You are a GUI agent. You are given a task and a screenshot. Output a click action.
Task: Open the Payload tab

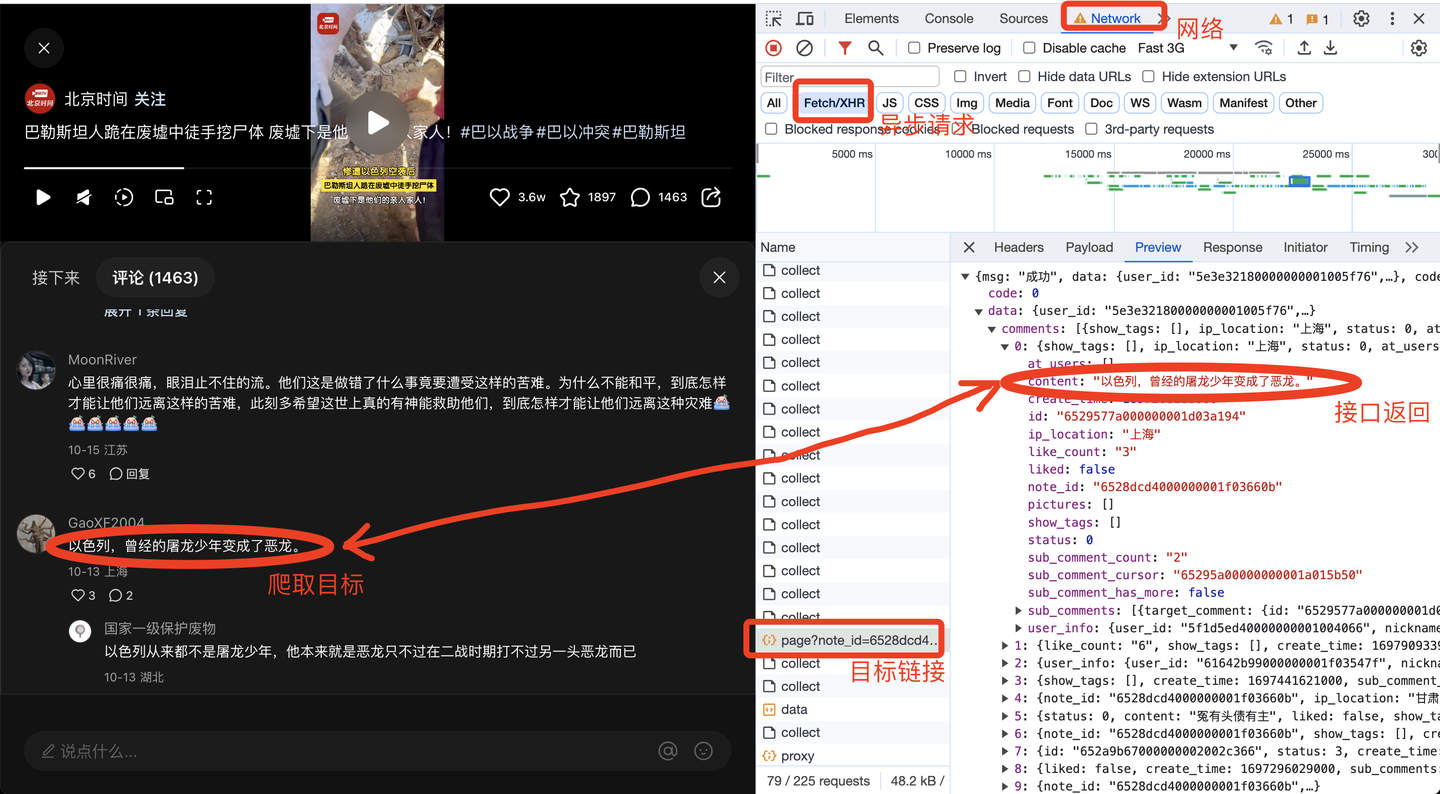(x=1089, y=247)
